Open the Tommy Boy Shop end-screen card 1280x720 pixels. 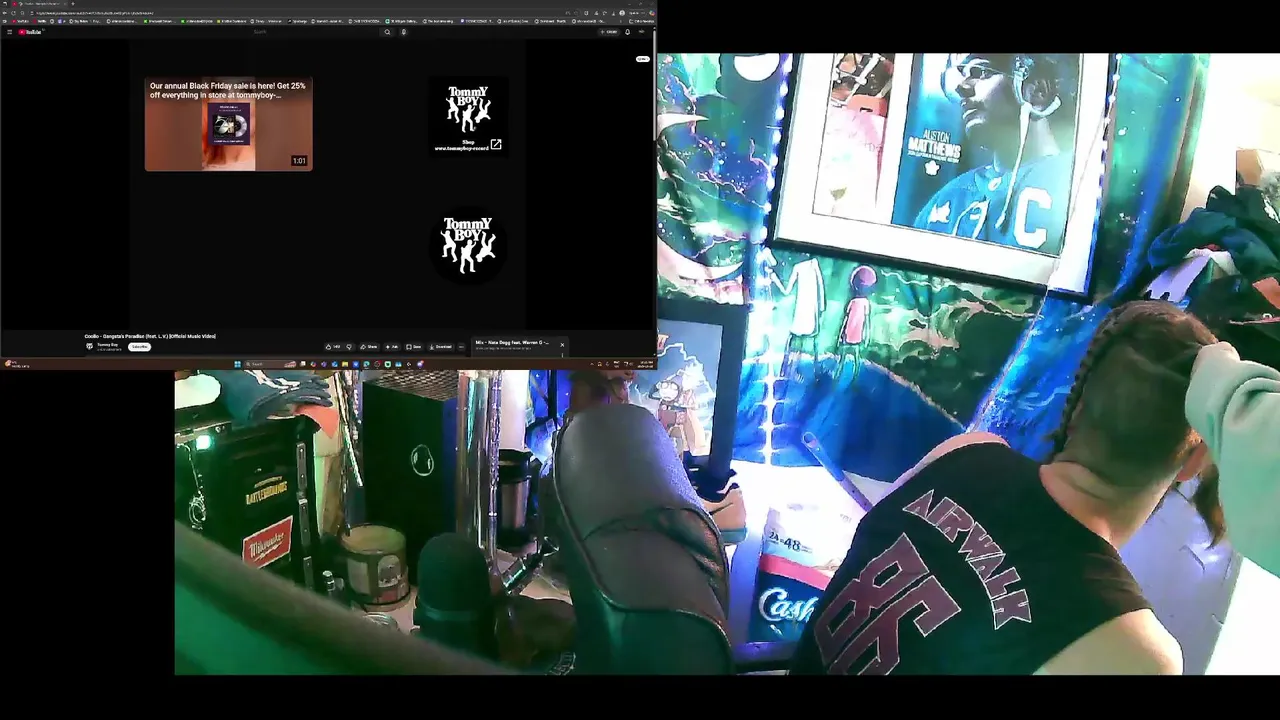468,118
